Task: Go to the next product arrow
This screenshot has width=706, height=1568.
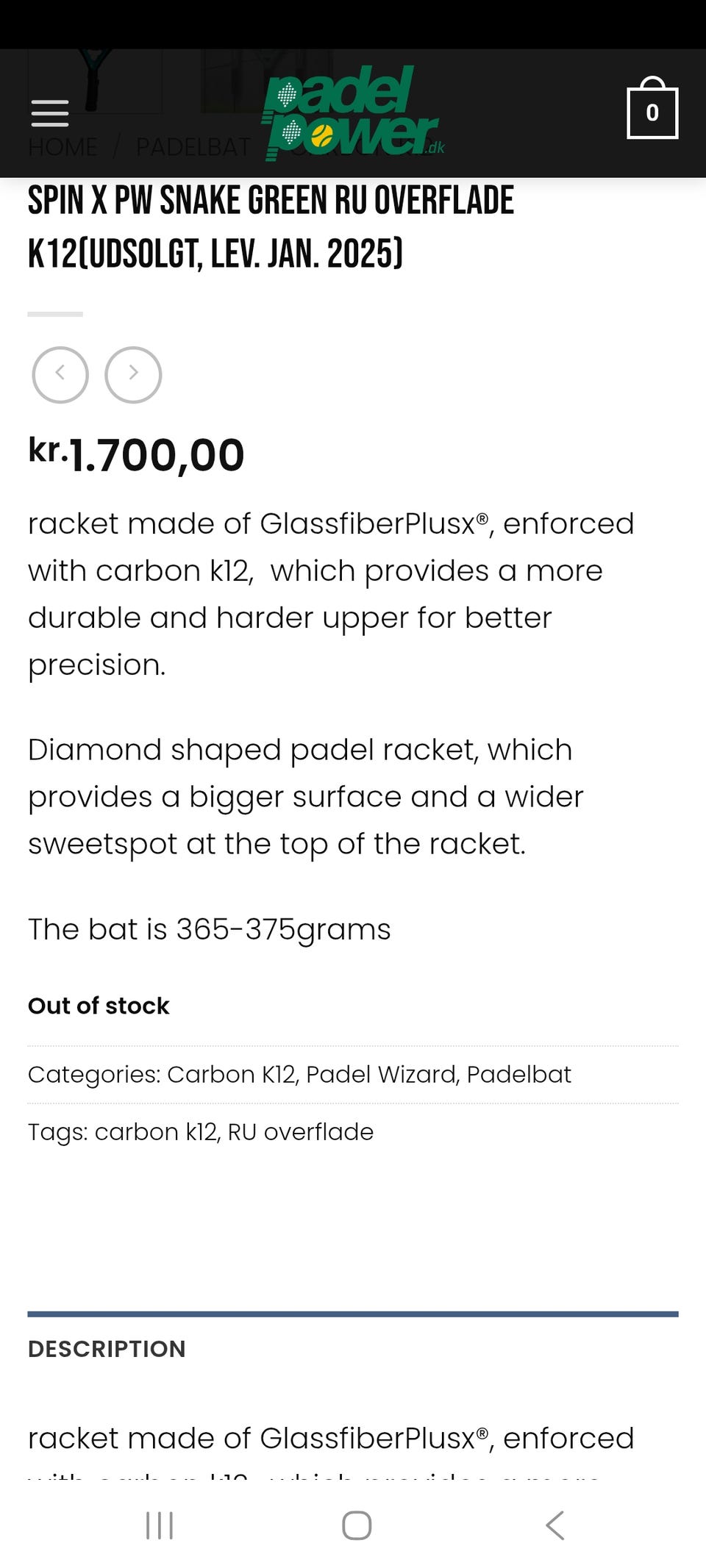Action: 133,374
